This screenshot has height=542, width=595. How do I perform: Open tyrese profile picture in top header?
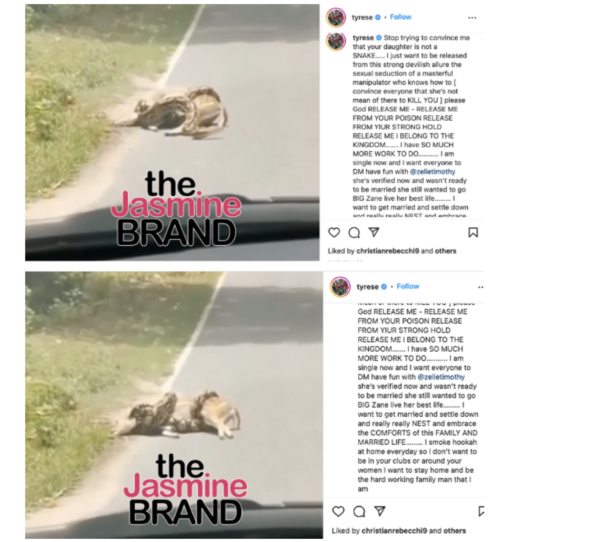(336, 17)
